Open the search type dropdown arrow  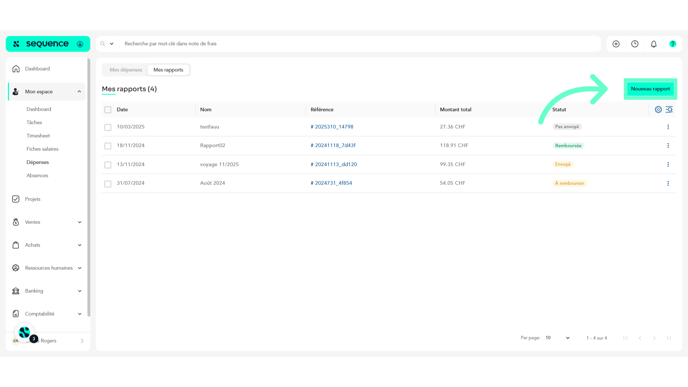(111, 44)
